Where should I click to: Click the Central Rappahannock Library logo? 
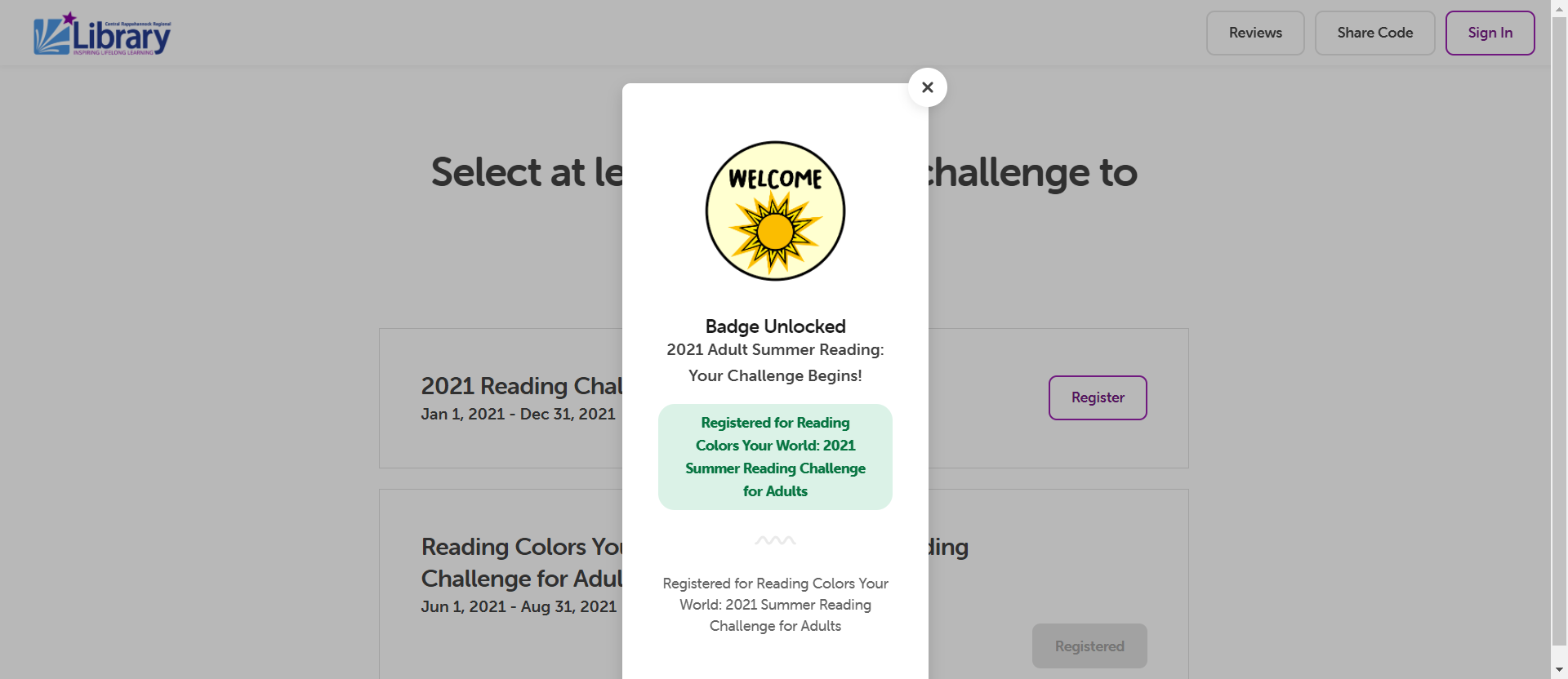point(102,33)
